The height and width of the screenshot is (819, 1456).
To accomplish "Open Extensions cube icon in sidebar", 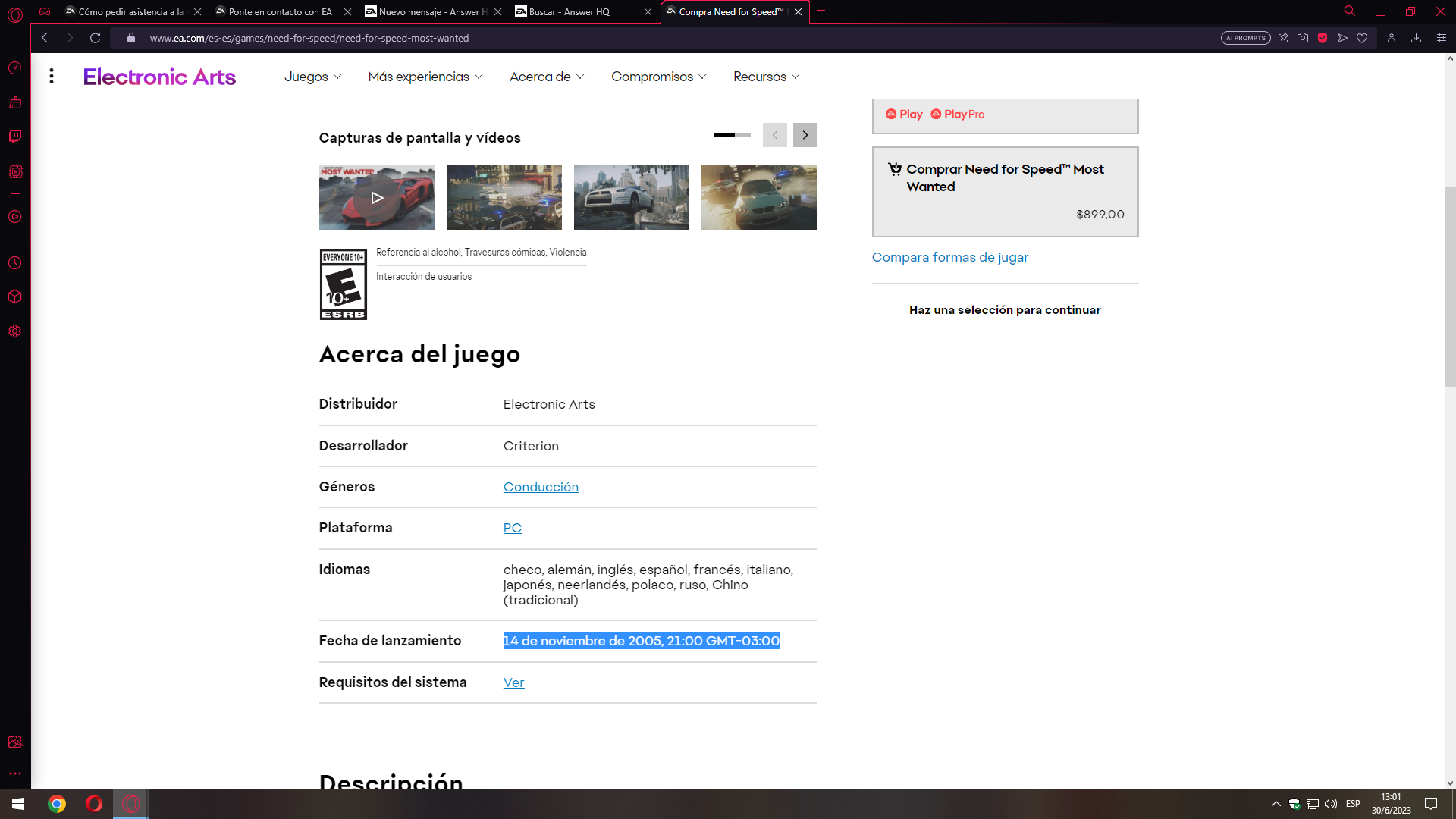I will (15, 297).
